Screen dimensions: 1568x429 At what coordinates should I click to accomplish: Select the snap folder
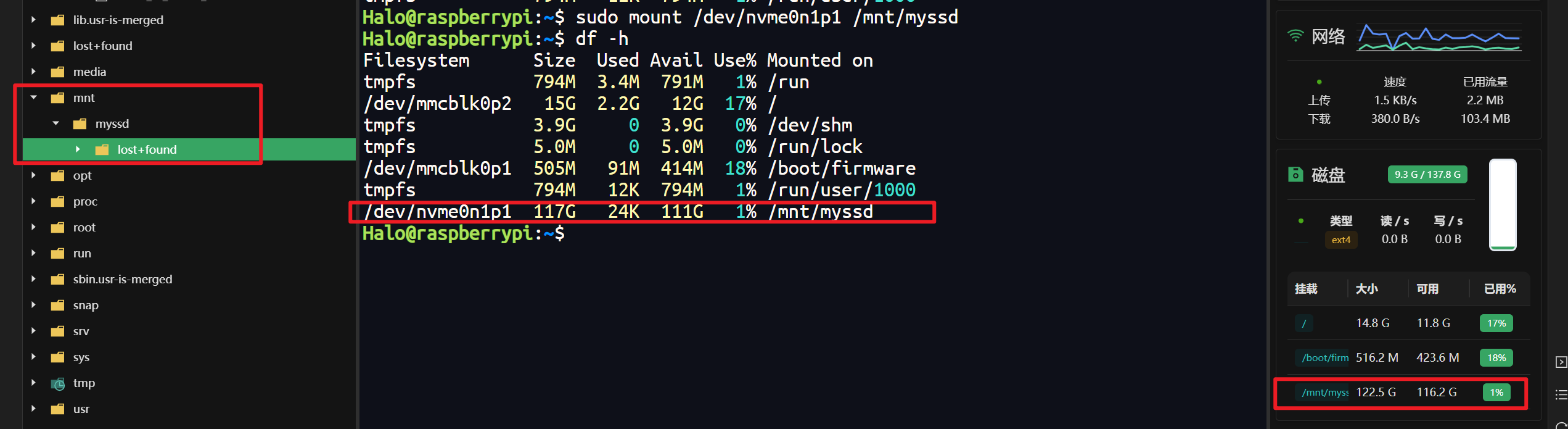coord(86,306)
